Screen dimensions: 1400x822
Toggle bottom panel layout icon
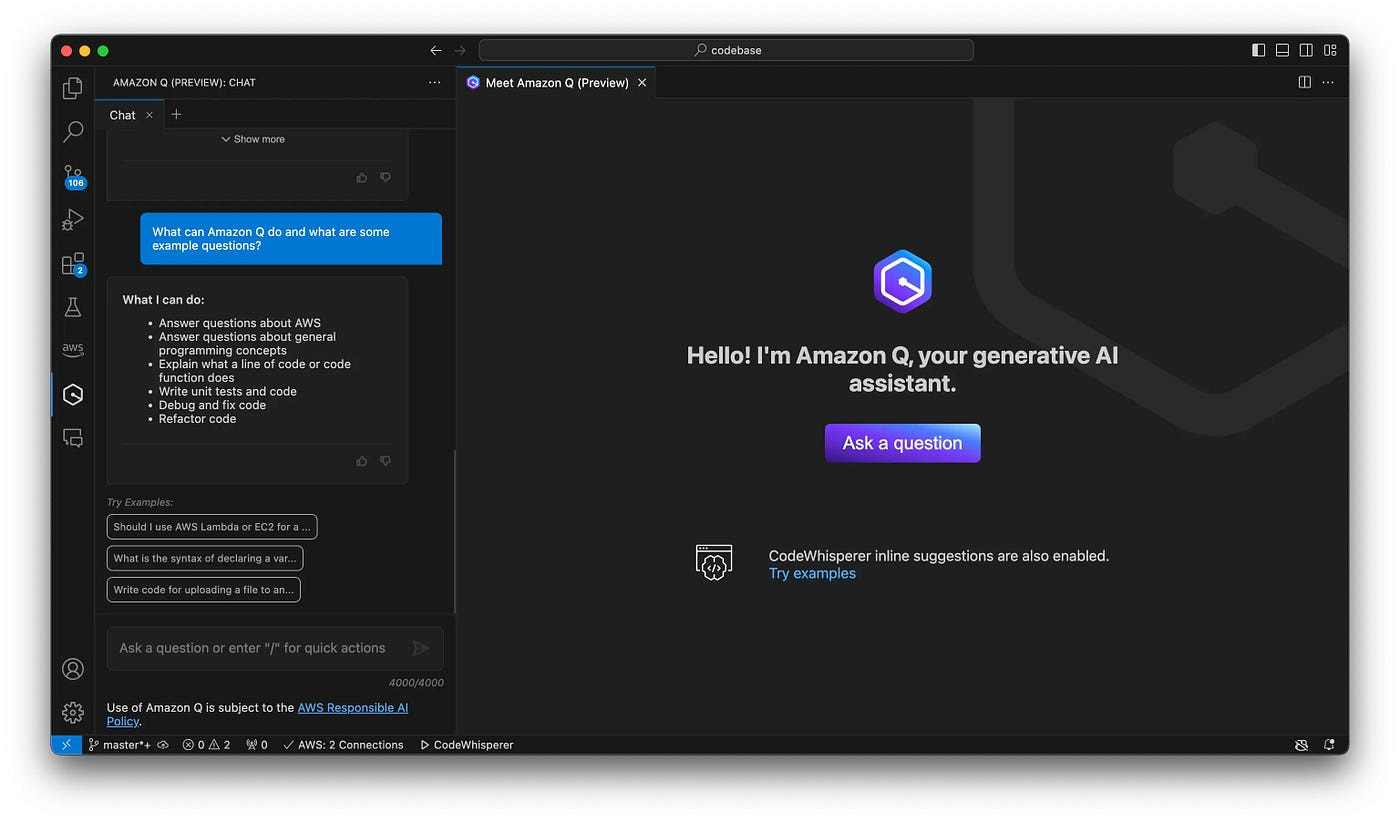click(x=1282, y=50)
